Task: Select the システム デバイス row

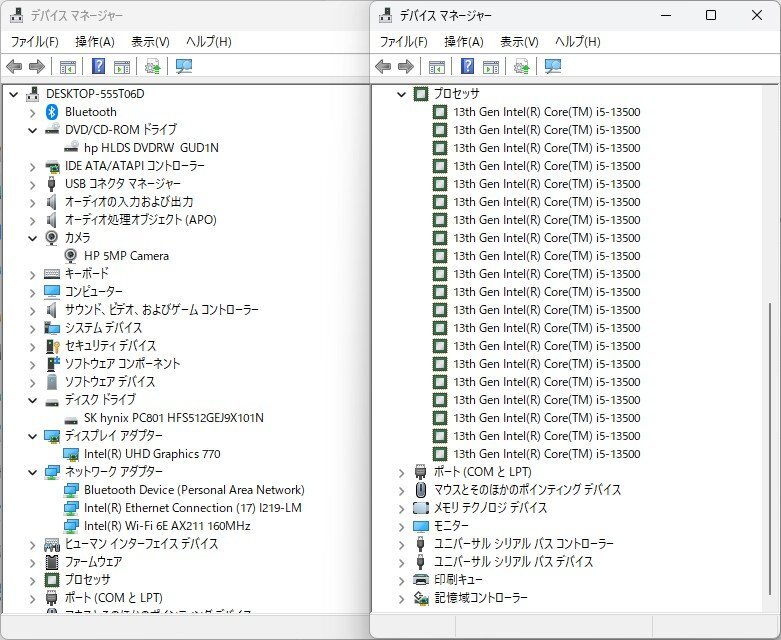Action: [103, 328]
